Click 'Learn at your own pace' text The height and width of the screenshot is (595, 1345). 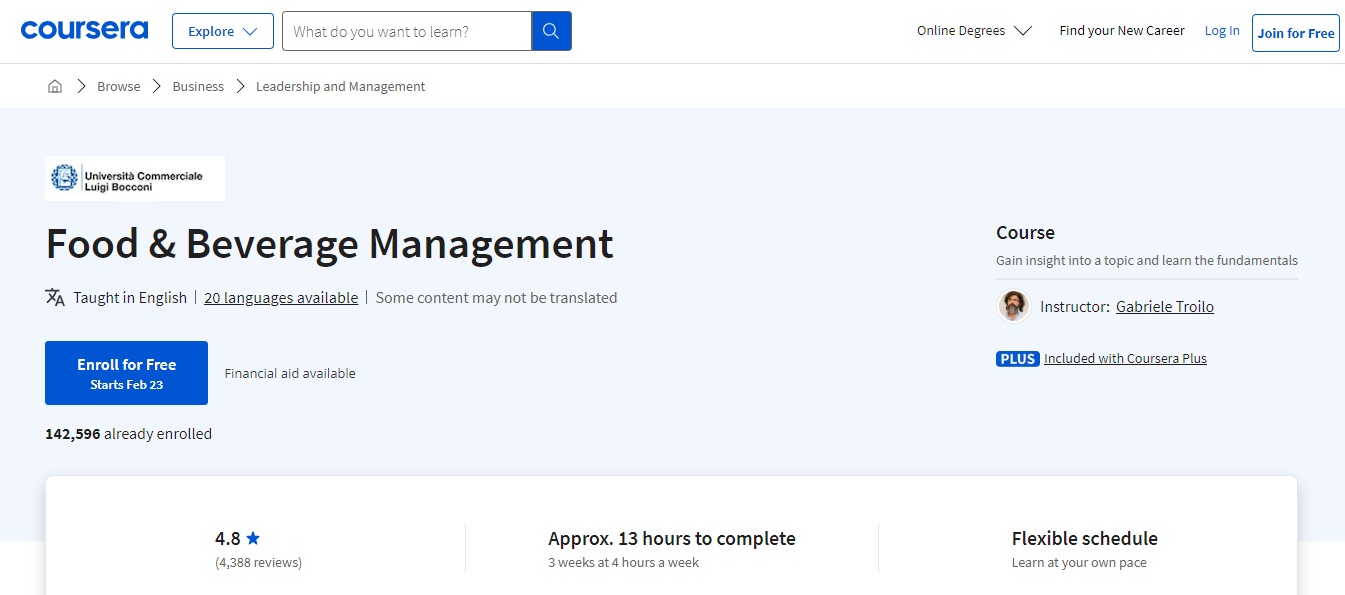pos(1079,562)
